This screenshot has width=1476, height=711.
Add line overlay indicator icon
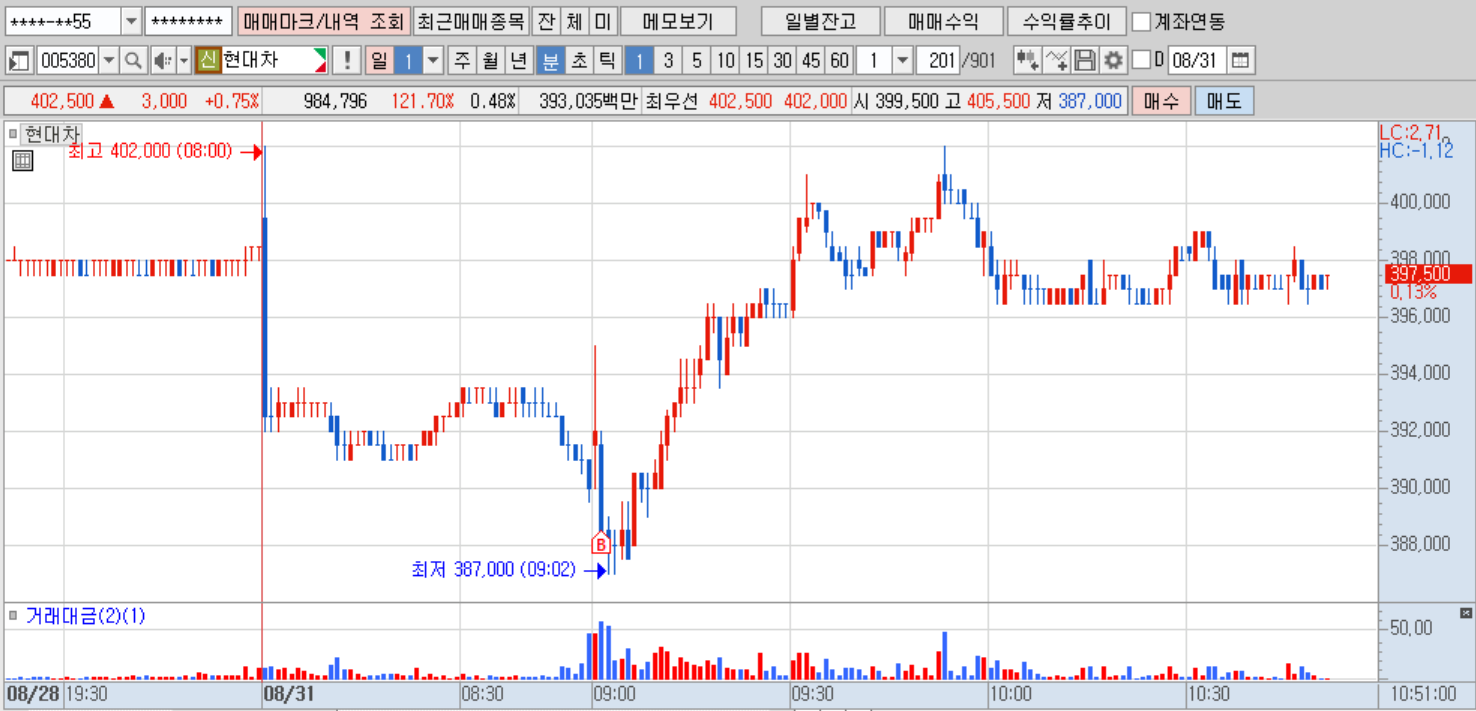1056,61
